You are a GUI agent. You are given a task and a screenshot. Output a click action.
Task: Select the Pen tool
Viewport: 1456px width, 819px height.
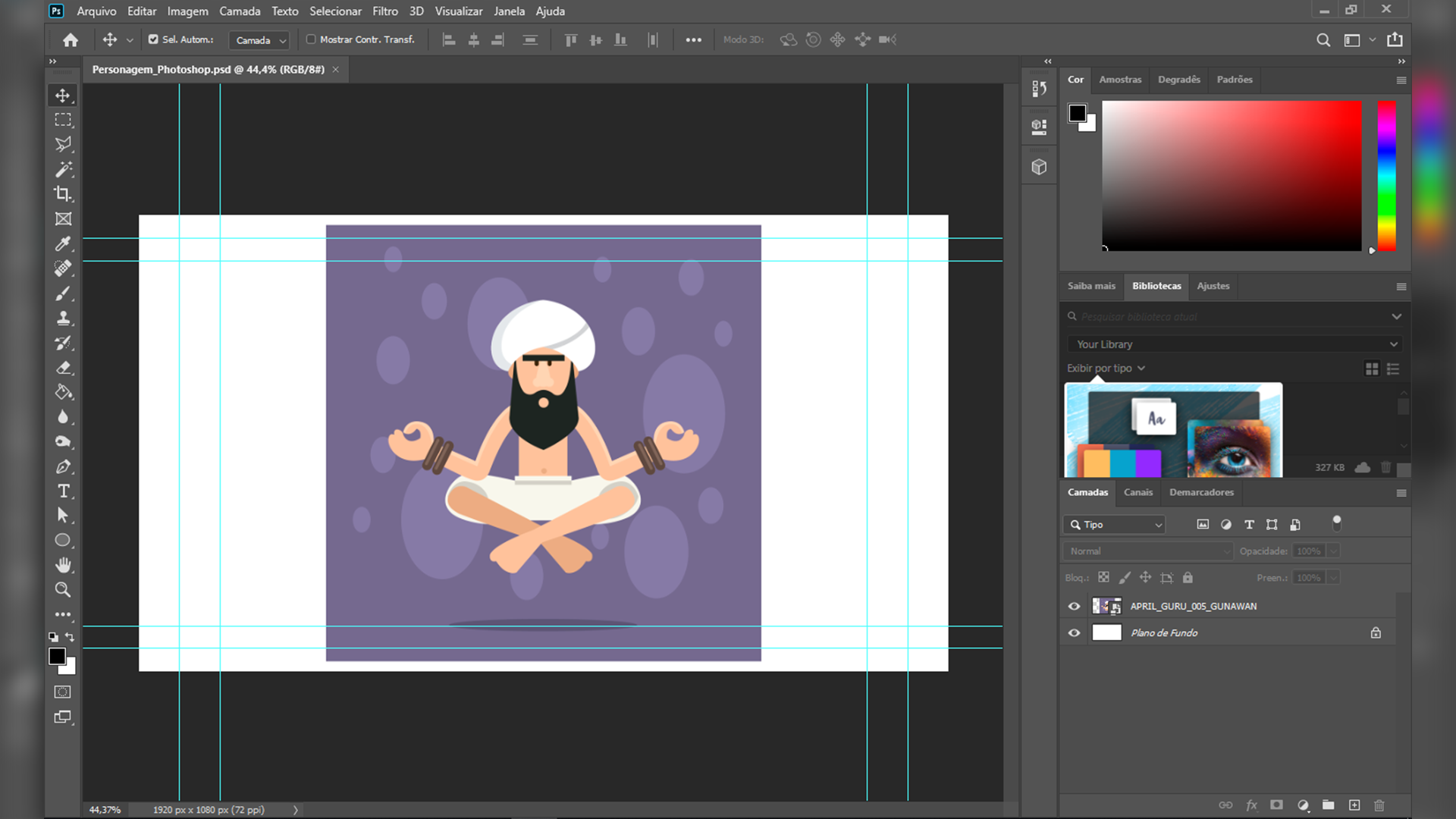pos(63,466)
